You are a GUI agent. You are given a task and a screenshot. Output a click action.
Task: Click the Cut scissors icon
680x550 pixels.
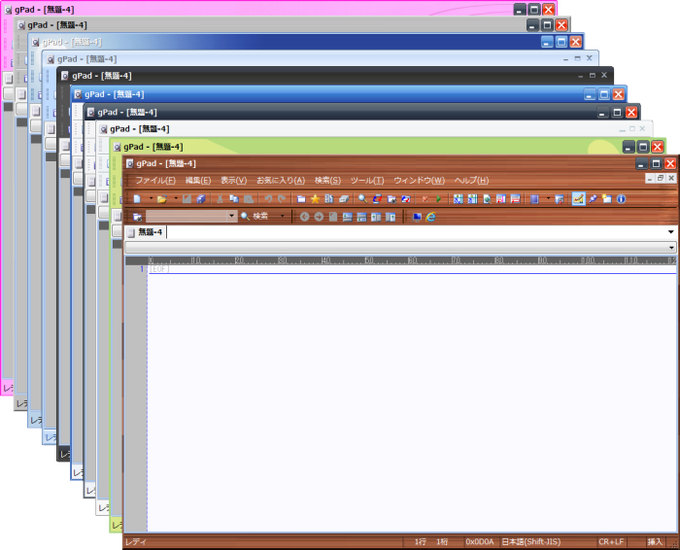[x=220, y=199]
